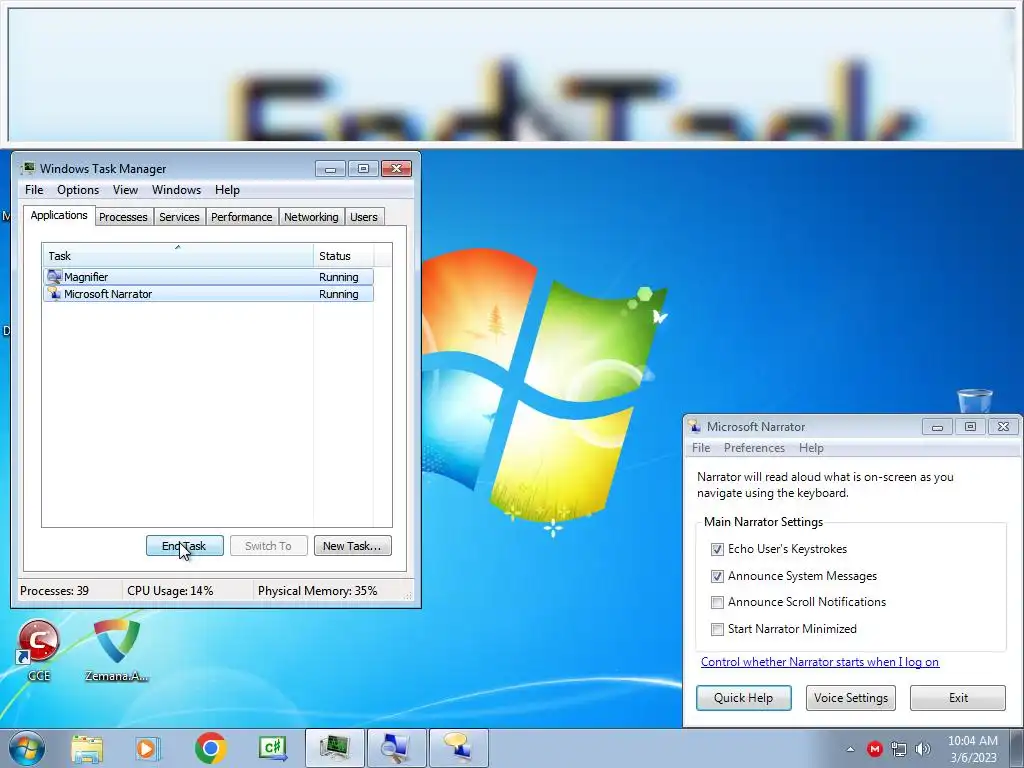This screenshot has height=768, width=1024.
Task: Select Microsoft Narrator task row text
Action: point(108,294)
